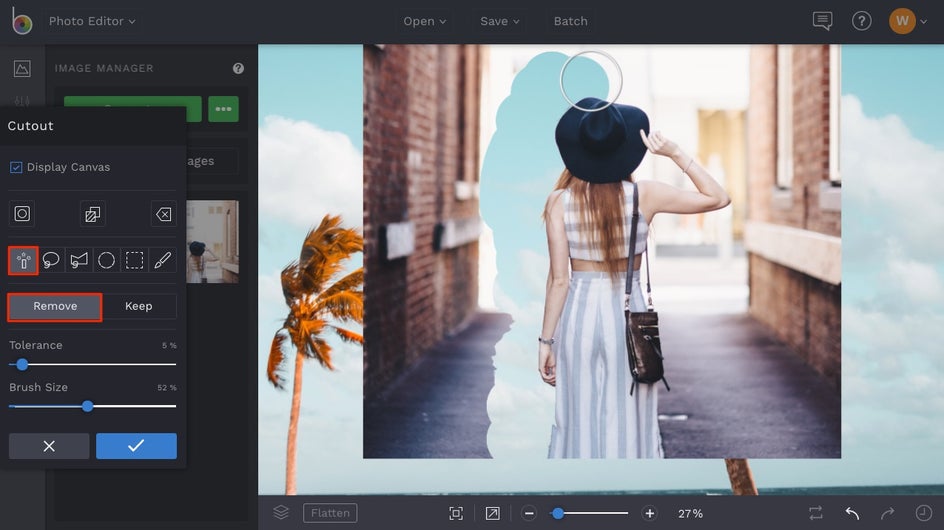The image size is (944, 530).
Task: Expand the Photo Editor dropdown
Action: [x=92, y=21]
